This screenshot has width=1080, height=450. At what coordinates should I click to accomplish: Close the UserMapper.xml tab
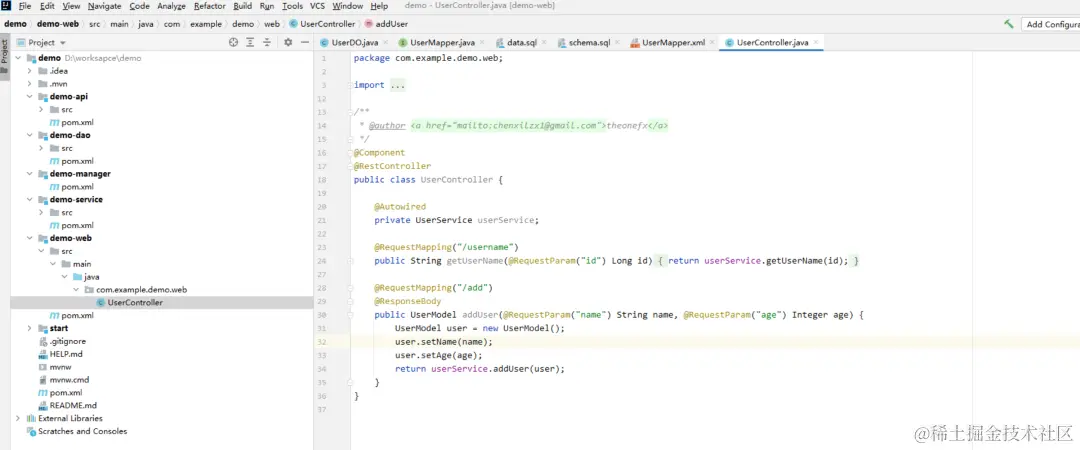point(712,42)
